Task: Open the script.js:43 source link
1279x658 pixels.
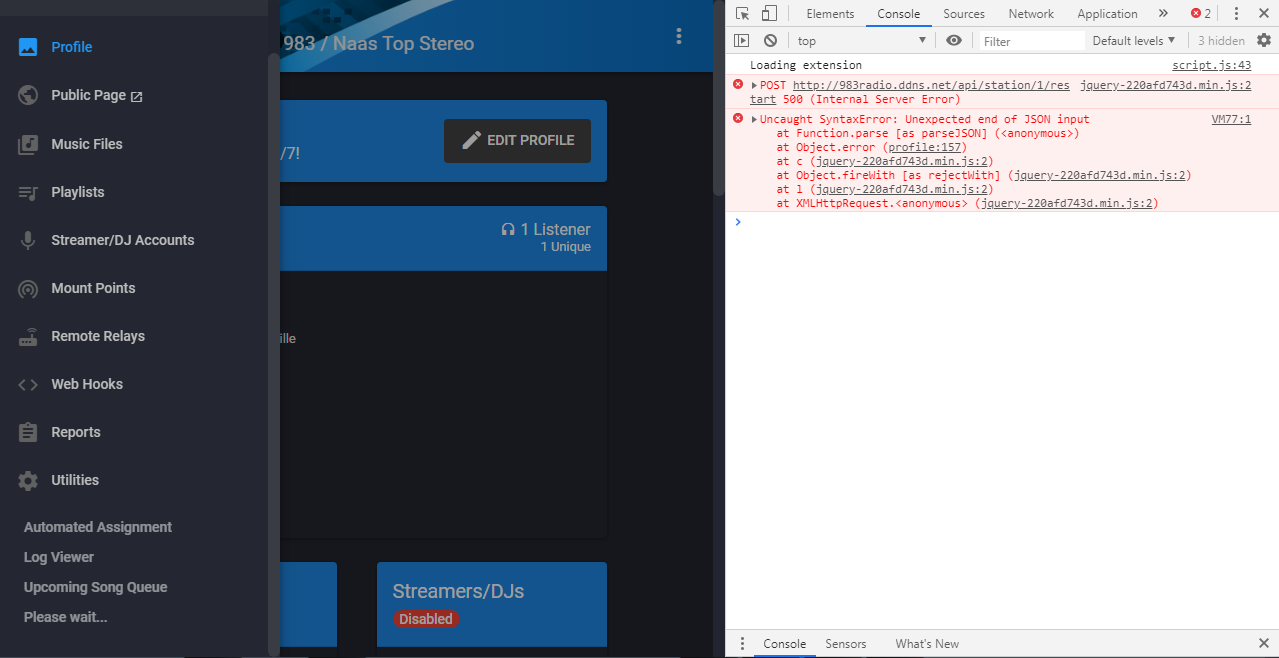Action: 1211,64
